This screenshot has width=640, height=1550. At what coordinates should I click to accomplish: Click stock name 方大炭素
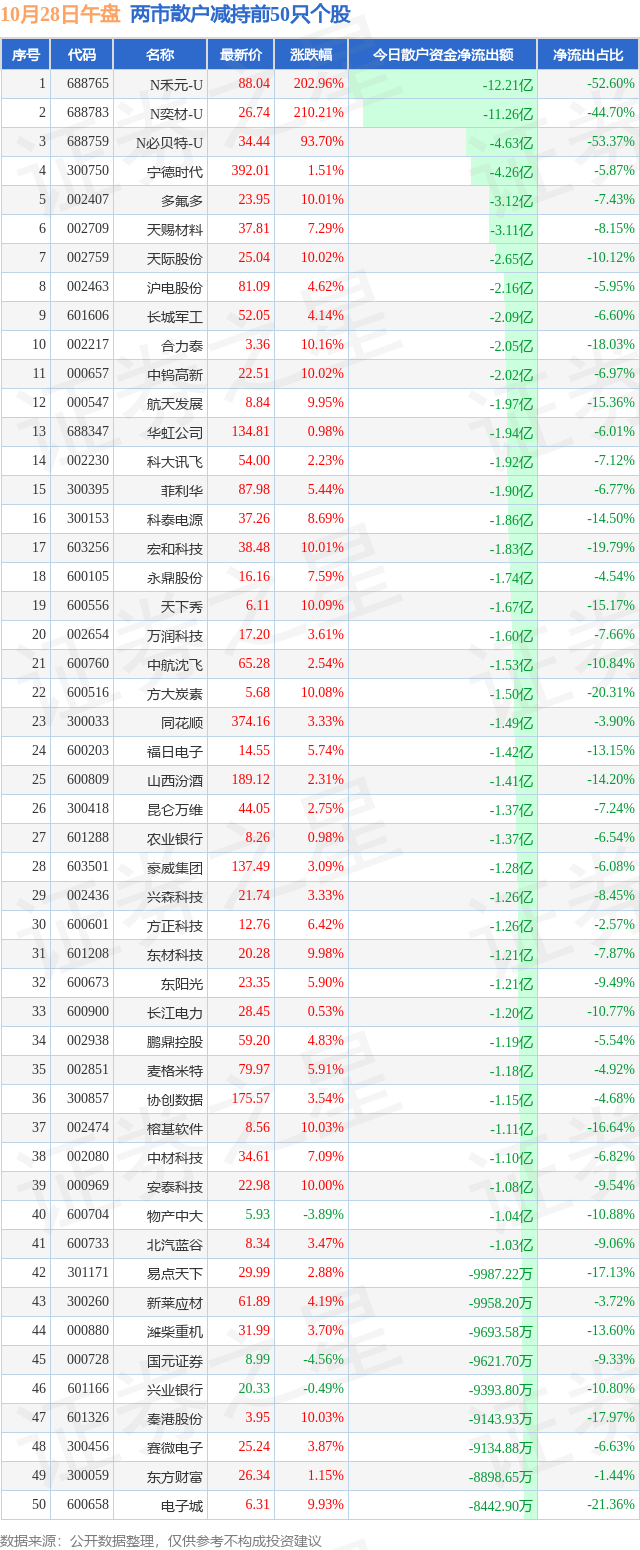point(175,693)
